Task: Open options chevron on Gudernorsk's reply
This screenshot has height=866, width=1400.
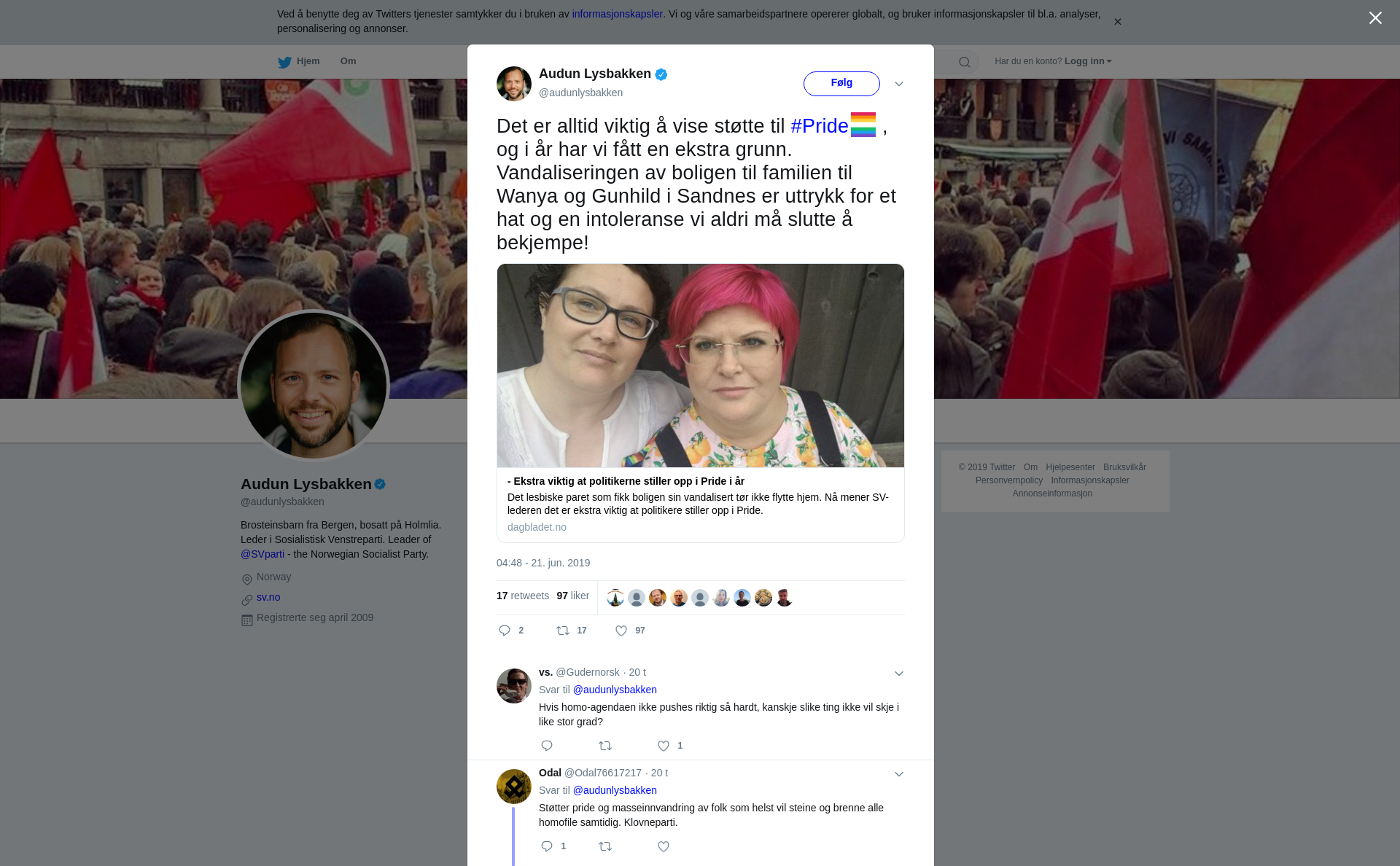Action: pos(899,674)
